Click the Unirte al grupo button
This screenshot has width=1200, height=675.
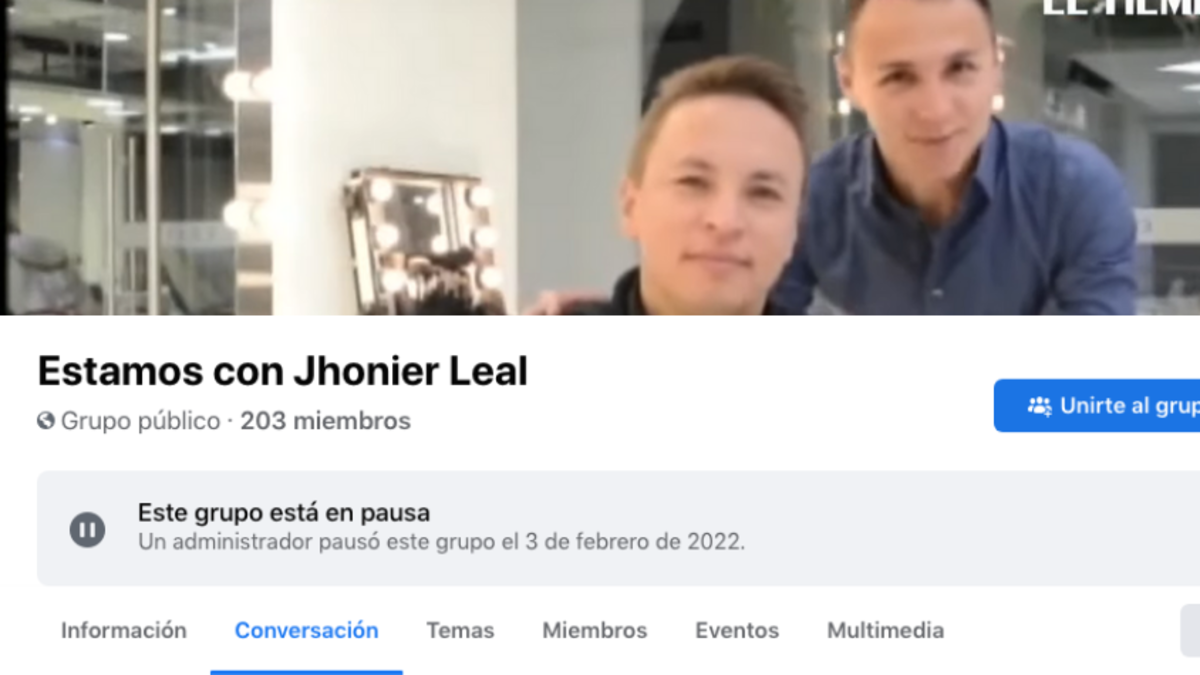(x=1097, y=406)
